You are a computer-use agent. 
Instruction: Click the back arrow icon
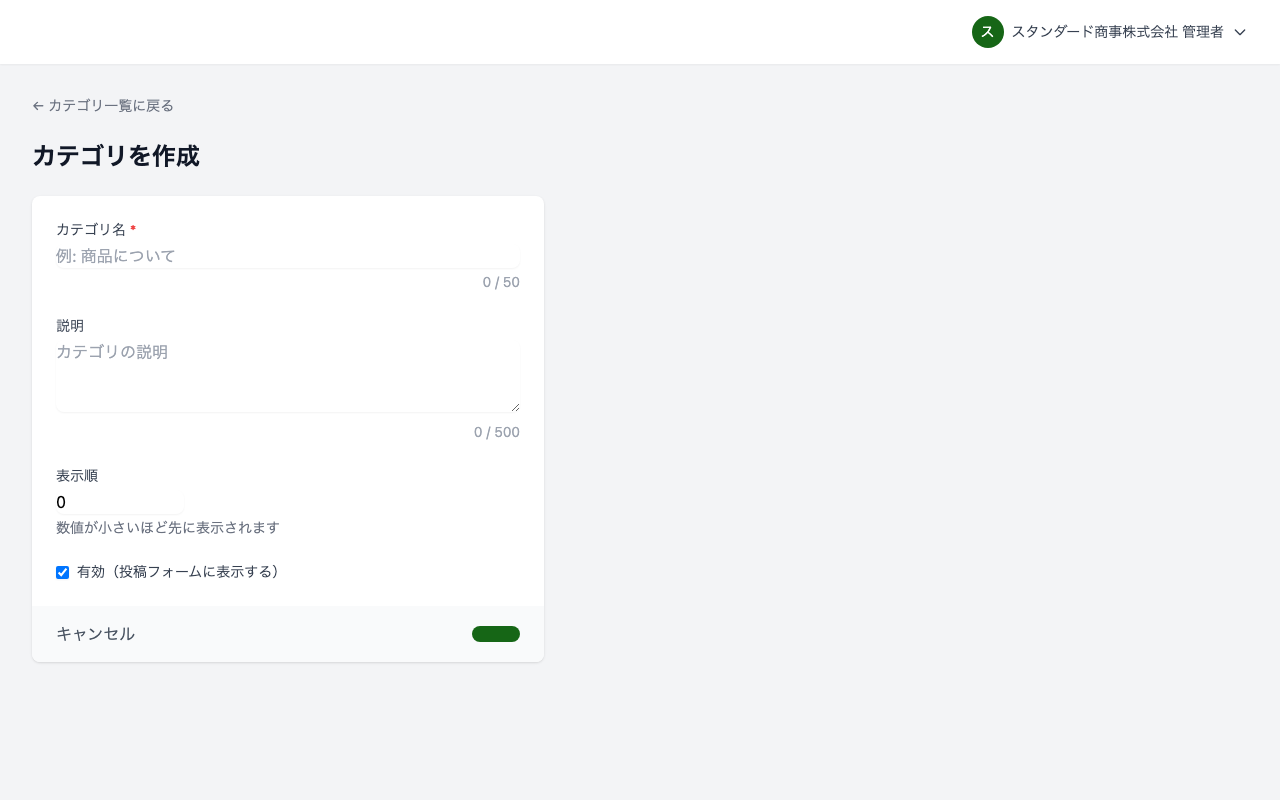point(38,106)
